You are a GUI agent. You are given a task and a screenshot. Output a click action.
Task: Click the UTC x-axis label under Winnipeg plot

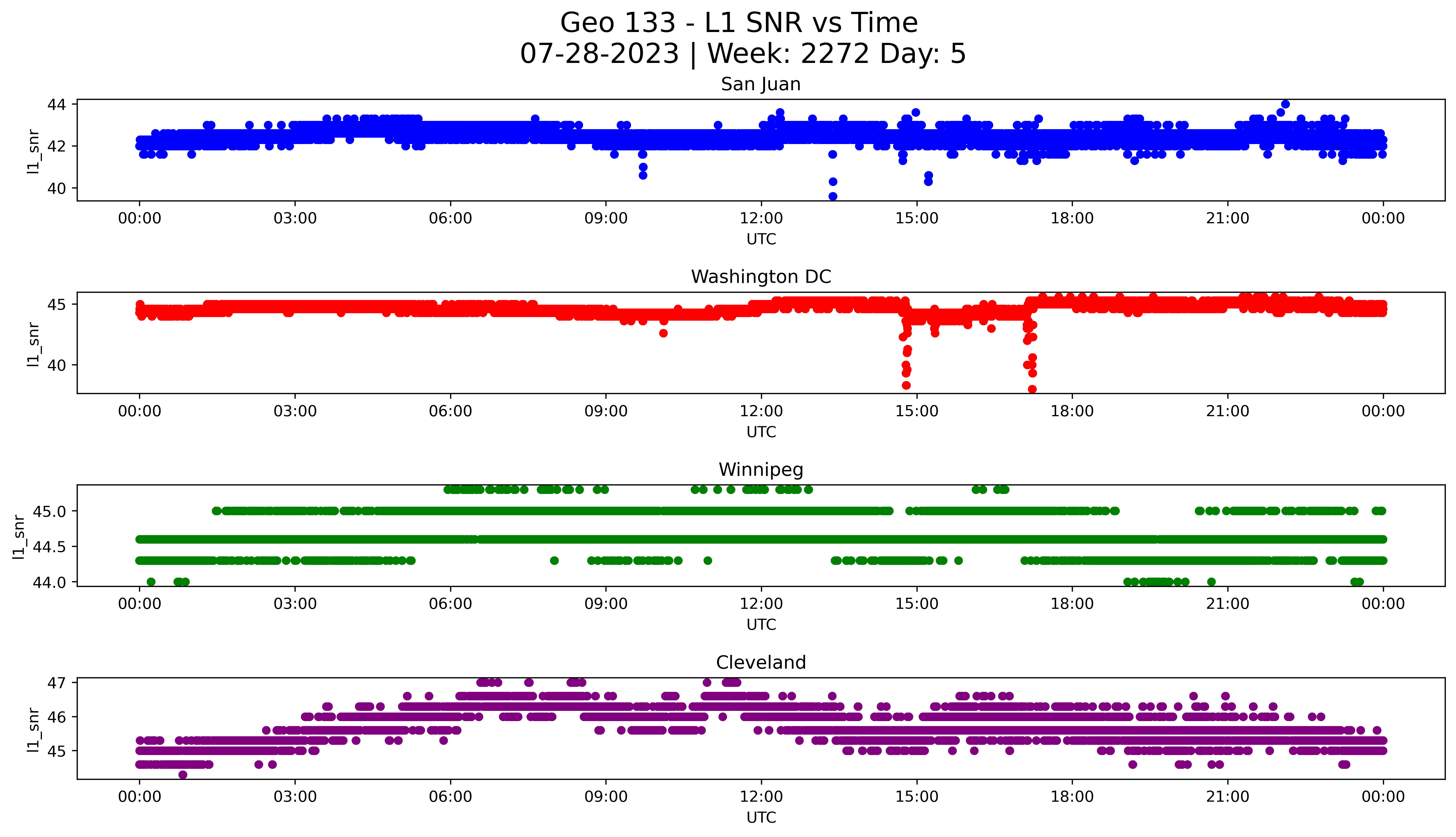click(x=761, y=625)
